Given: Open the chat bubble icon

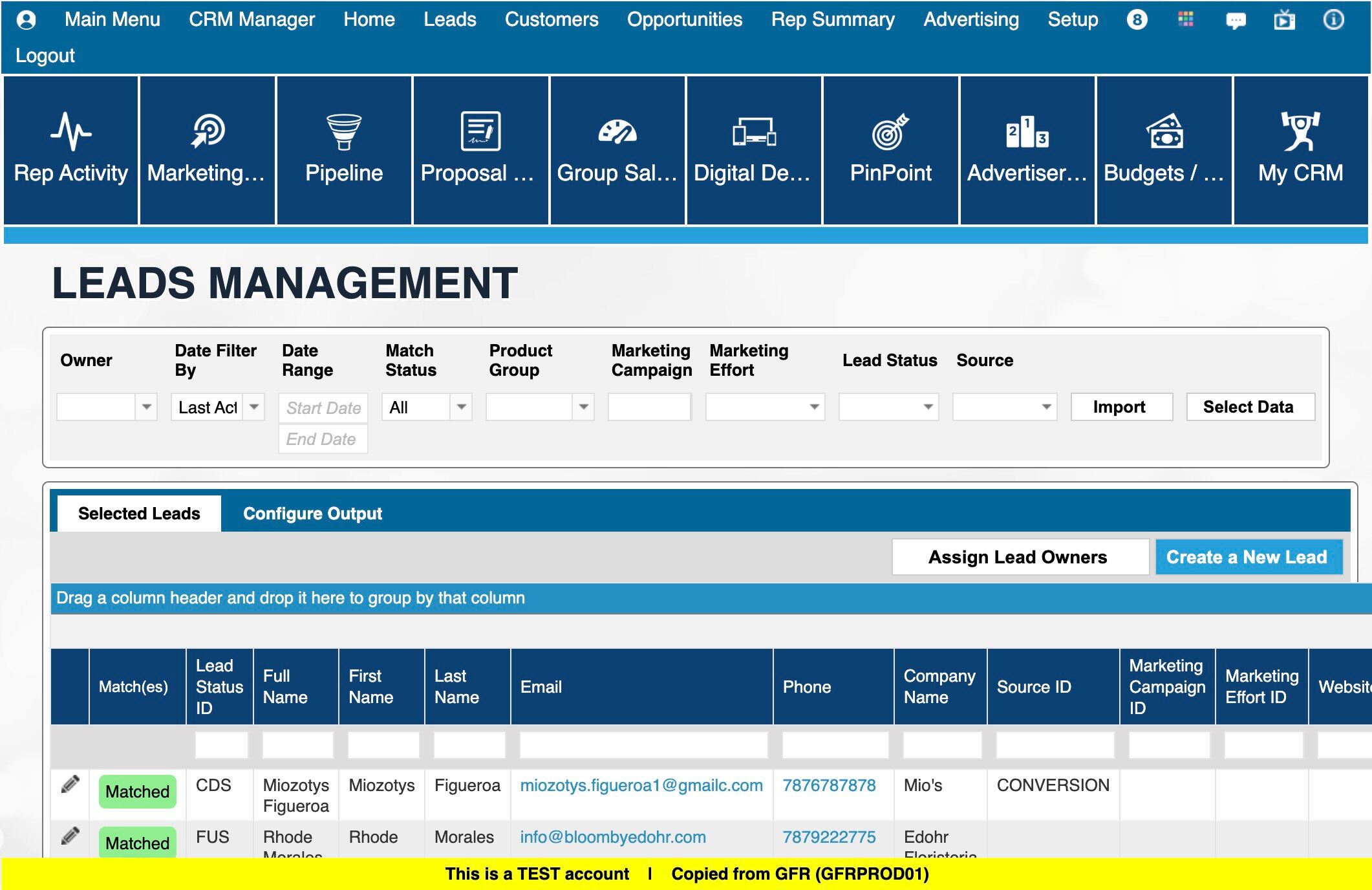Looking at the screenshot, I should tap(1236, 20).
